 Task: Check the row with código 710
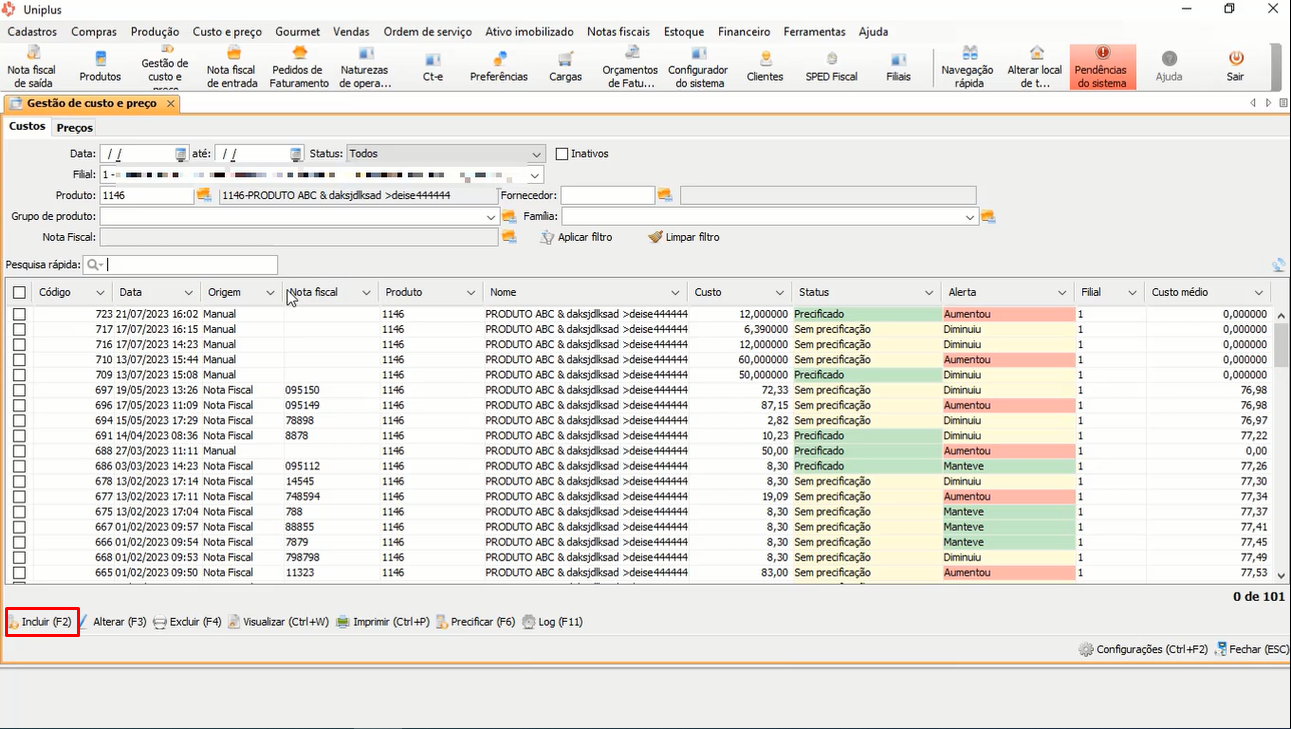pyautogui.click(x=19, y=359)
